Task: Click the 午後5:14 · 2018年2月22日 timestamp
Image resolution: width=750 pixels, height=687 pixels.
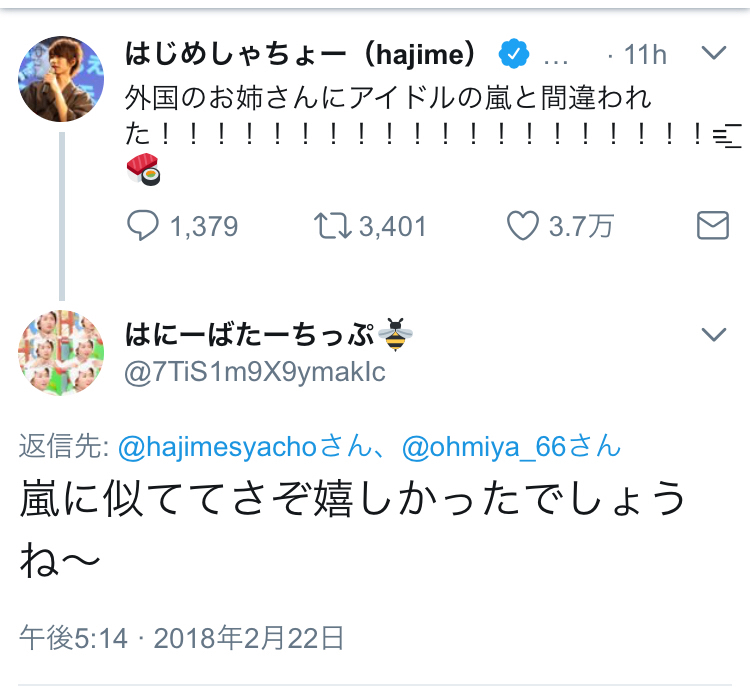Action: pos(182,637)
